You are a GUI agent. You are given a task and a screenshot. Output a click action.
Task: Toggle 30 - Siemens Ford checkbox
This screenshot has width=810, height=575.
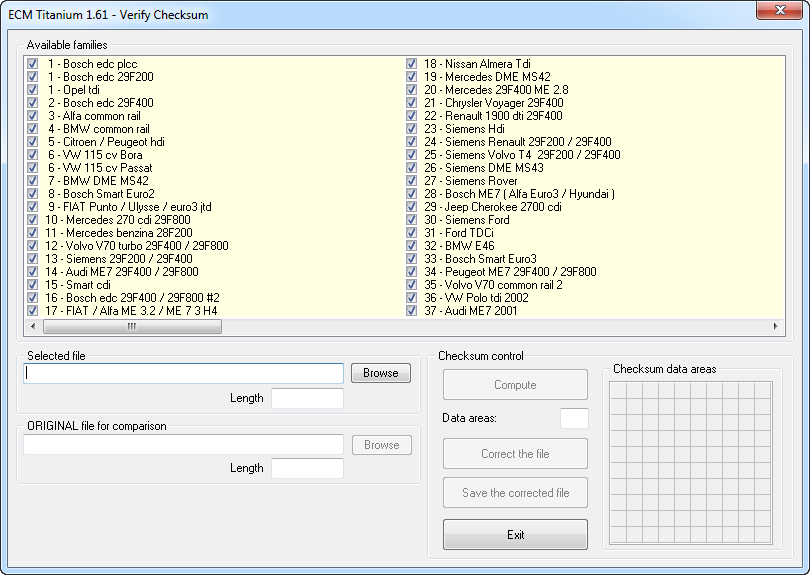click(412, 220)
